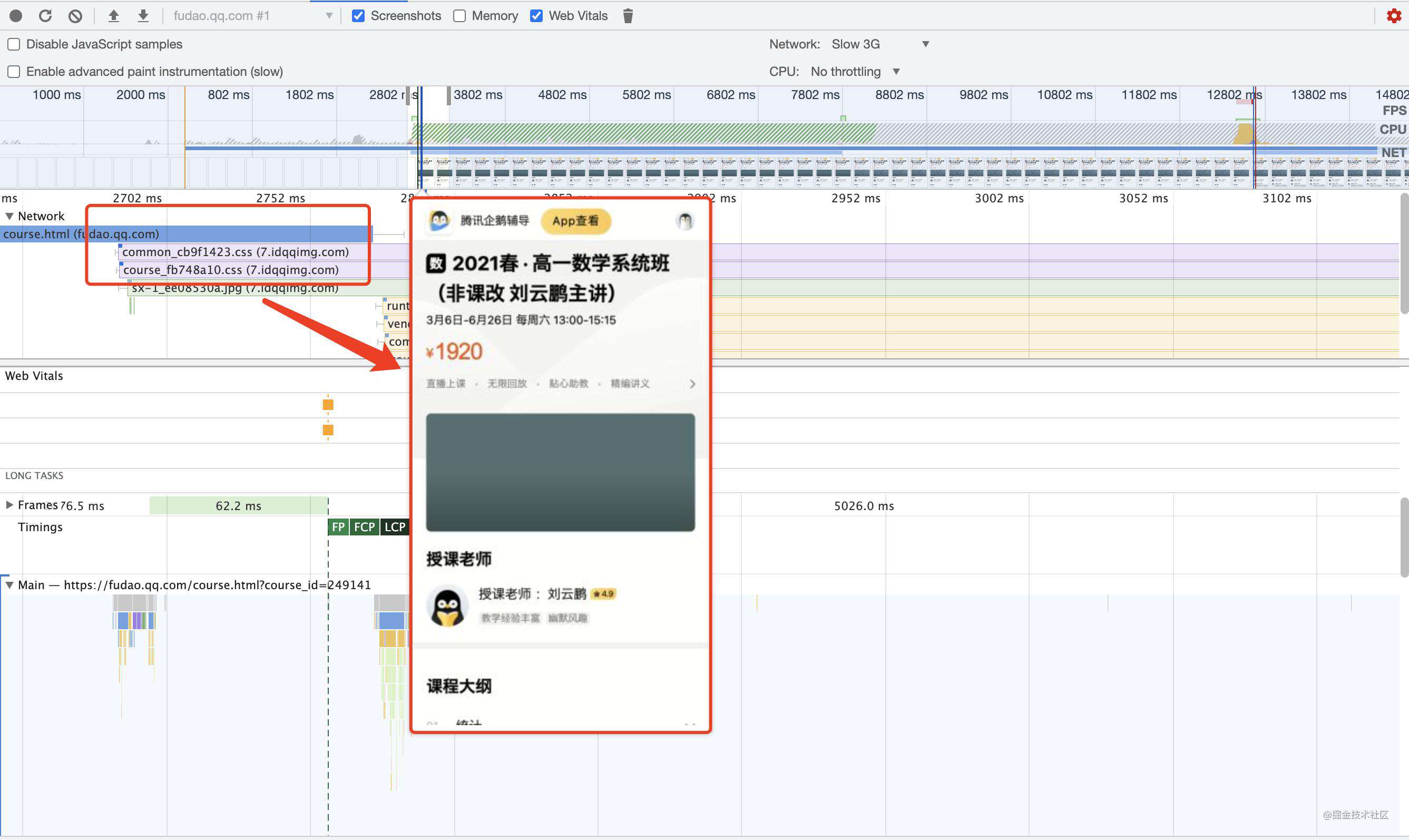Click the 12802 ms overview ruler label

(x=1234, y=94)
